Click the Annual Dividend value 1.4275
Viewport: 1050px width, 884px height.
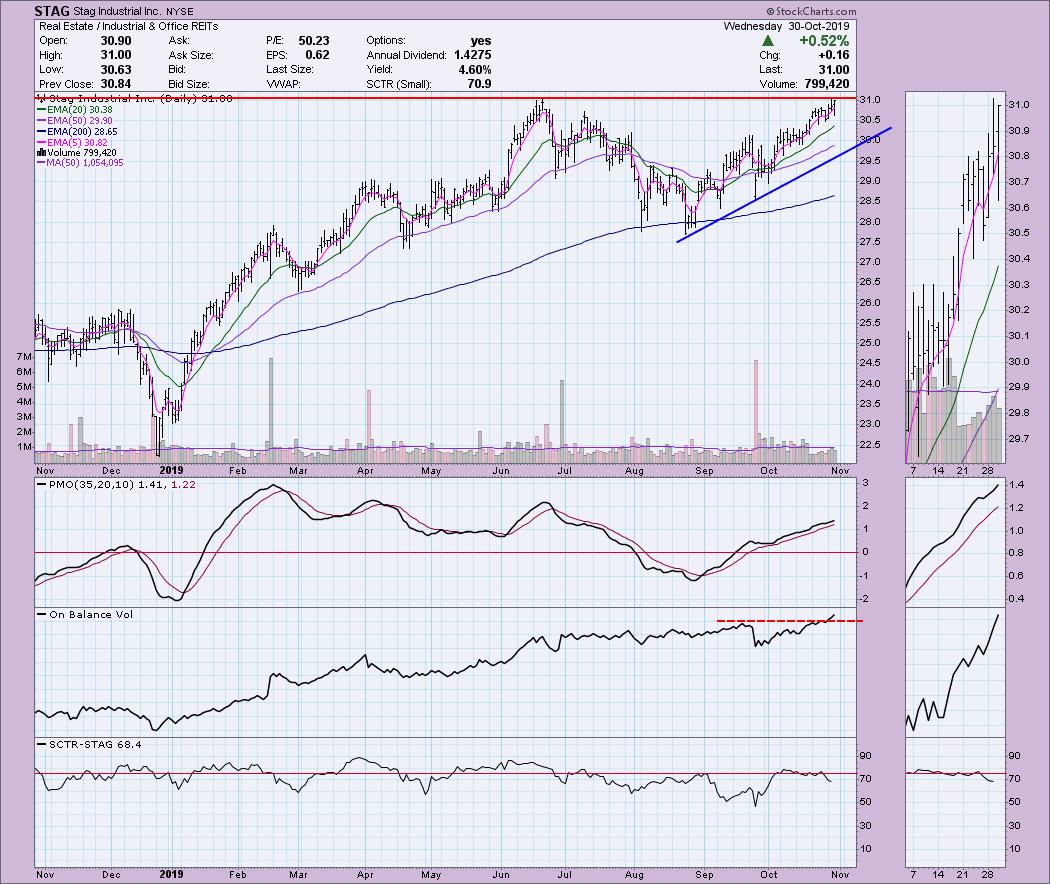[x=473, y=55]
